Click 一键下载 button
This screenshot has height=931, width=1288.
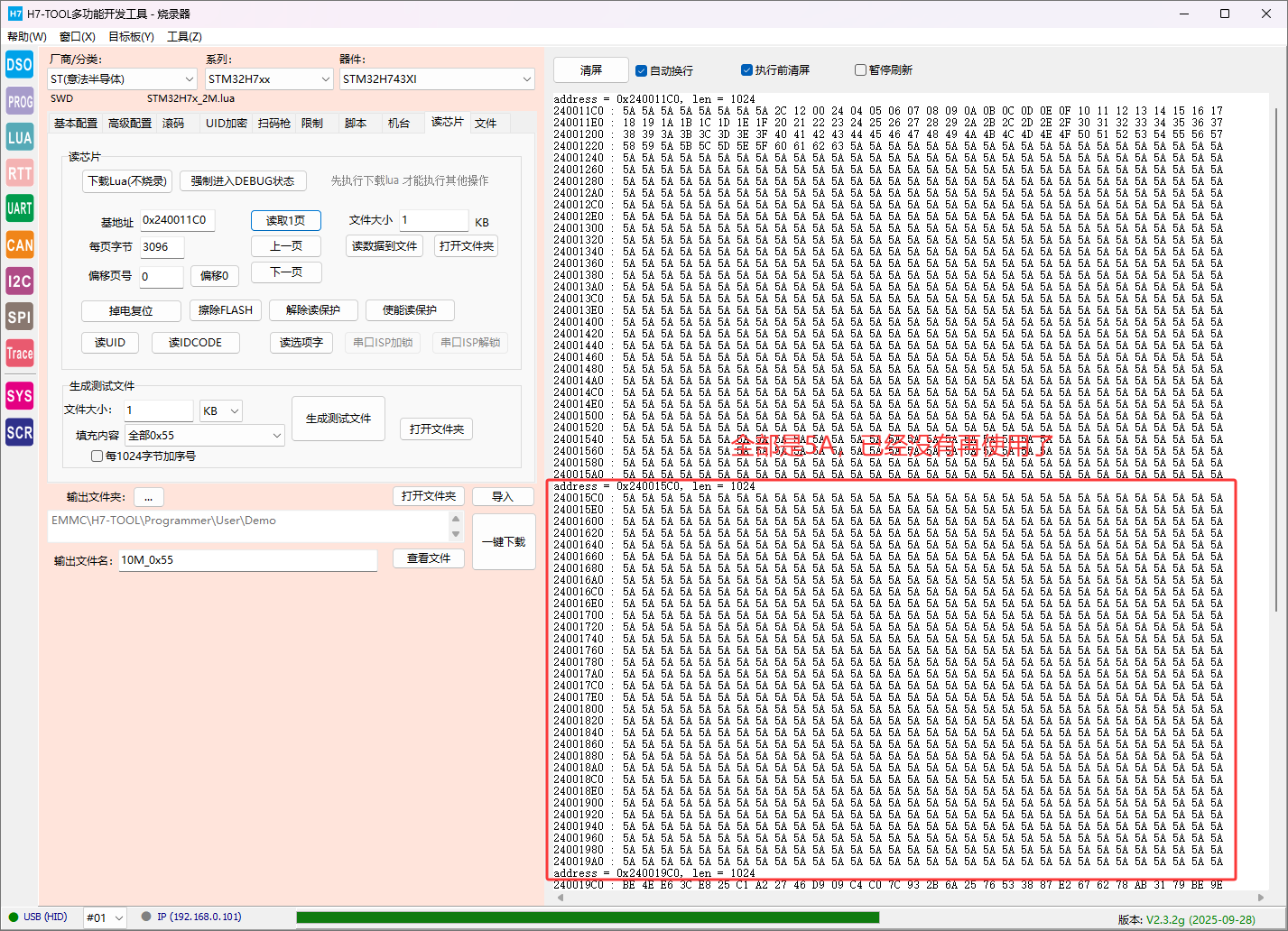coord(504,542)
